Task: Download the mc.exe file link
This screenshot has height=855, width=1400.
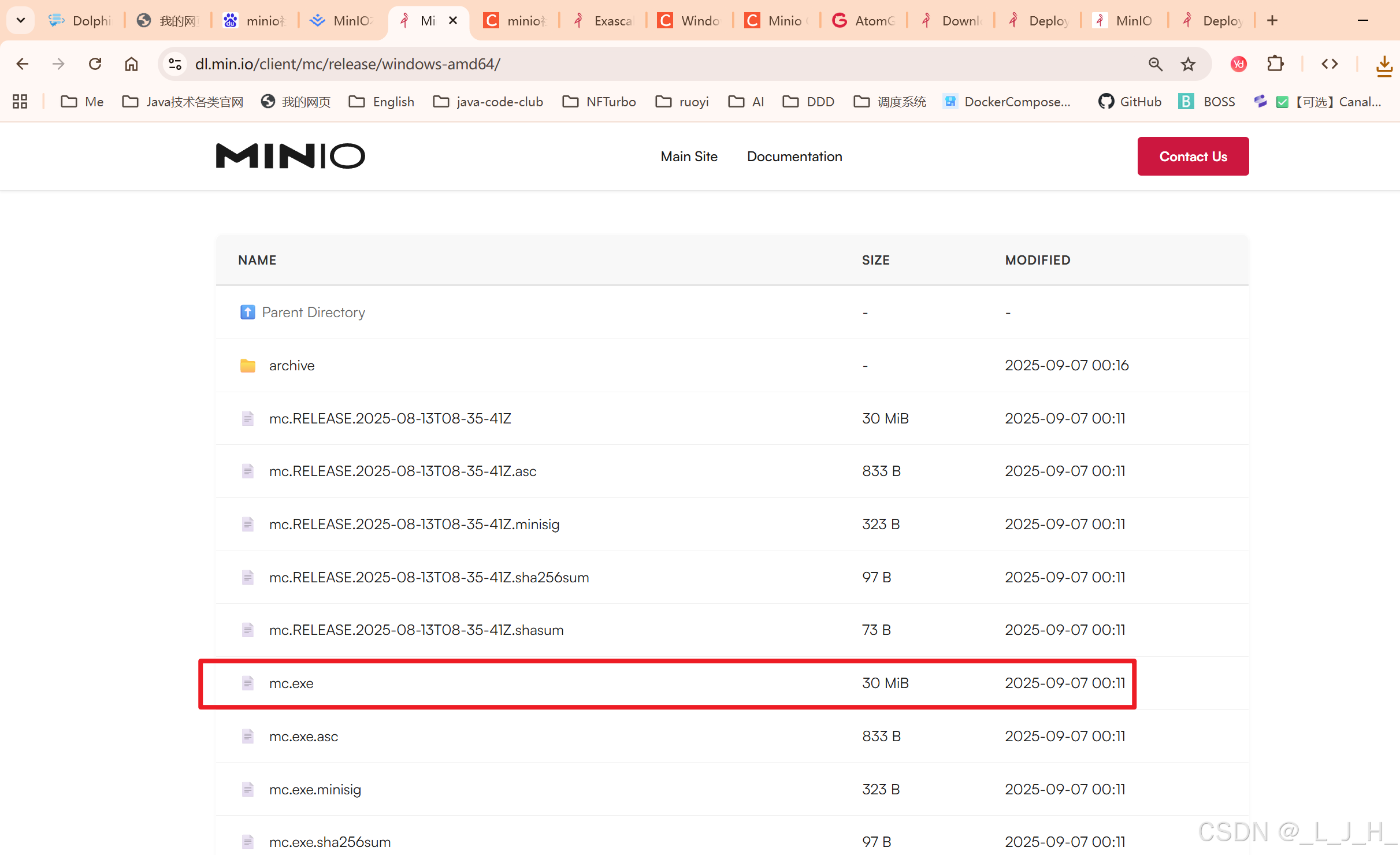Action: 291,683
